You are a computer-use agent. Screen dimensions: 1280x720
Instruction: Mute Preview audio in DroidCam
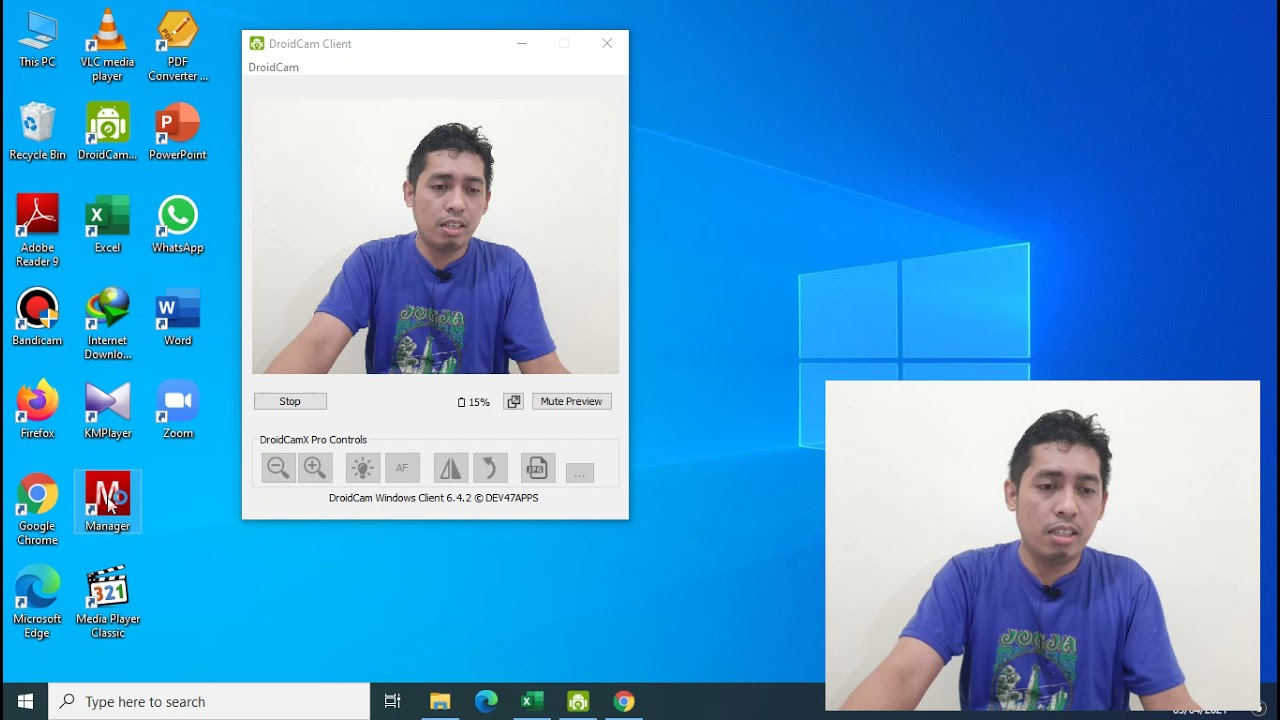coord(571,401)
